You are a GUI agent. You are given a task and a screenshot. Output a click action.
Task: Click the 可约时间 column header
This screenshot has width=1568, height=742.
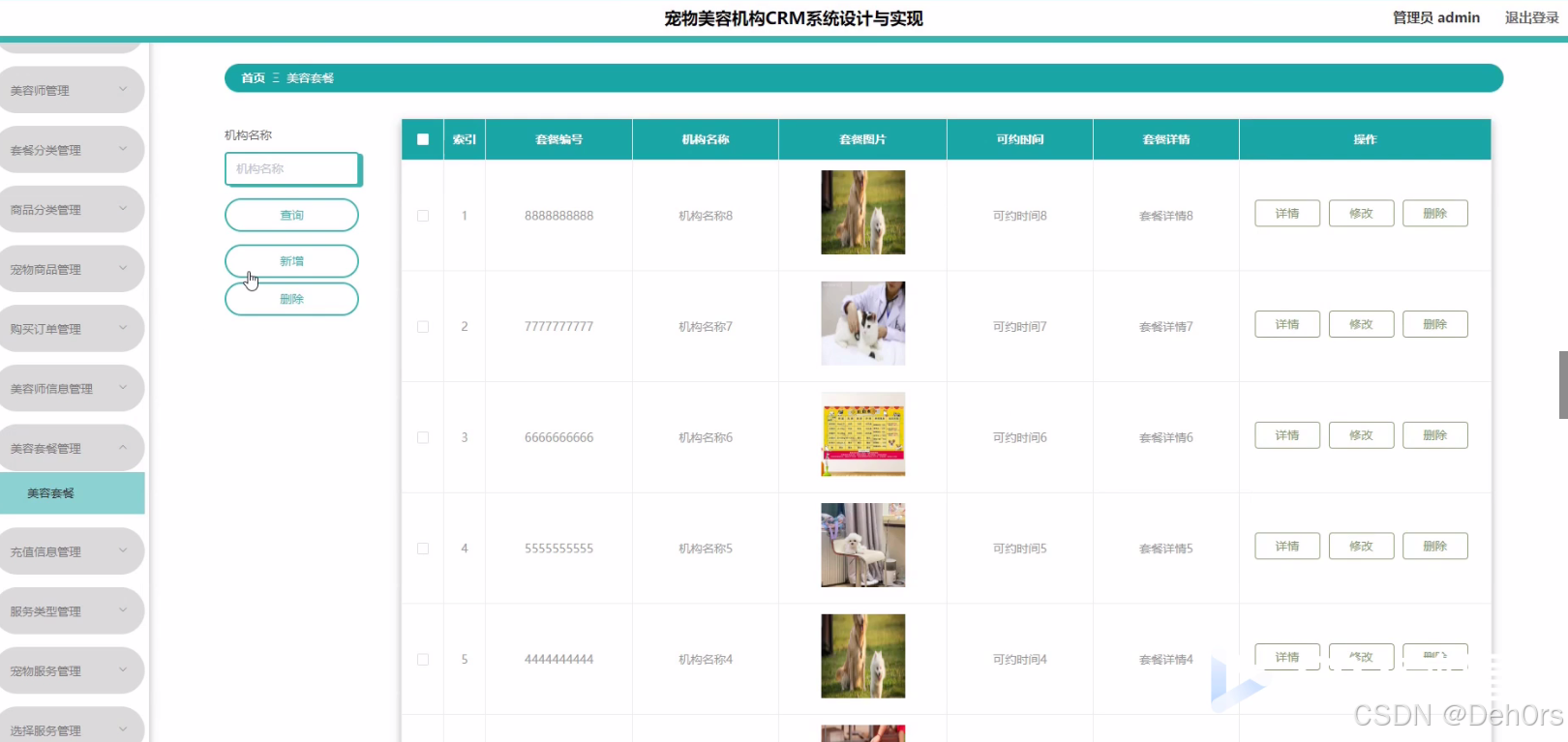(x=1020, y=139)
